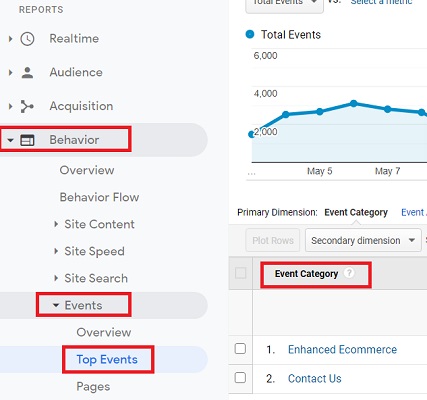Image resolution: width=427 pixels, height=400 pixels.
Task: Open Behavior Flow report
Action: [x=99, y=197]
